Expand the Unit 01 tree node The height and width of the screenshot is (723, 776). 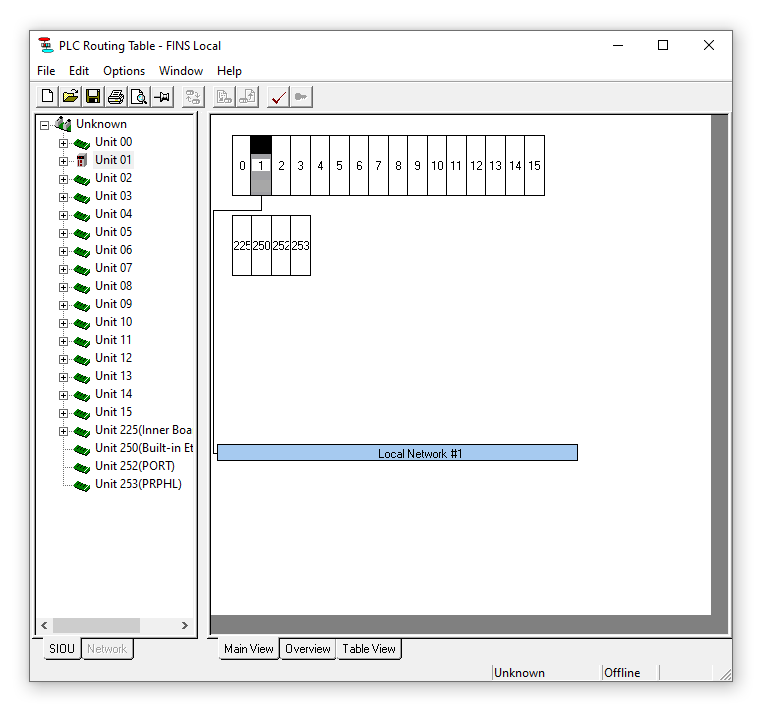click(x=63, y=161)
